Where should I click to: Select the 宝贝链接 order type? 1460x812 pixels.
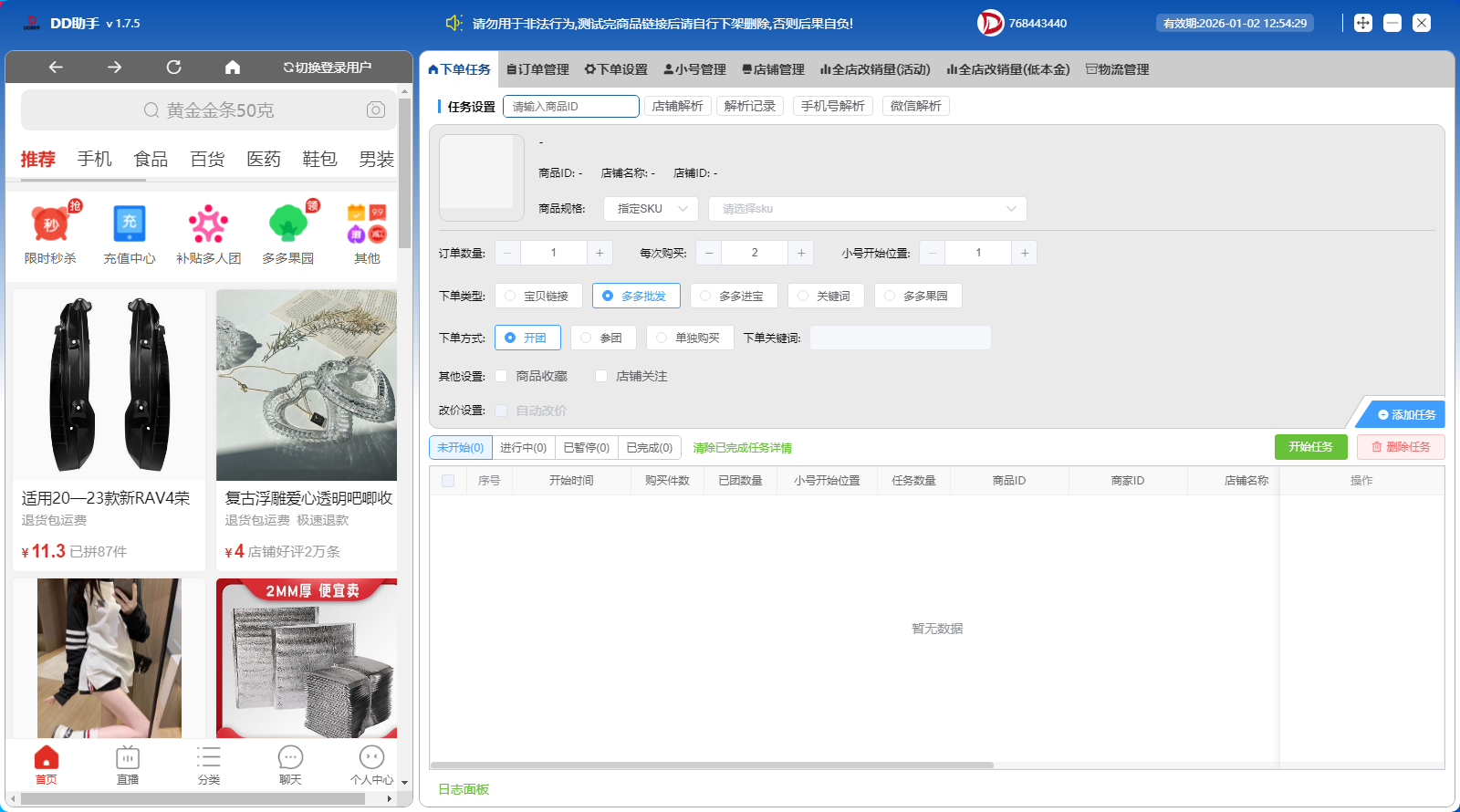tap(538, 296)
